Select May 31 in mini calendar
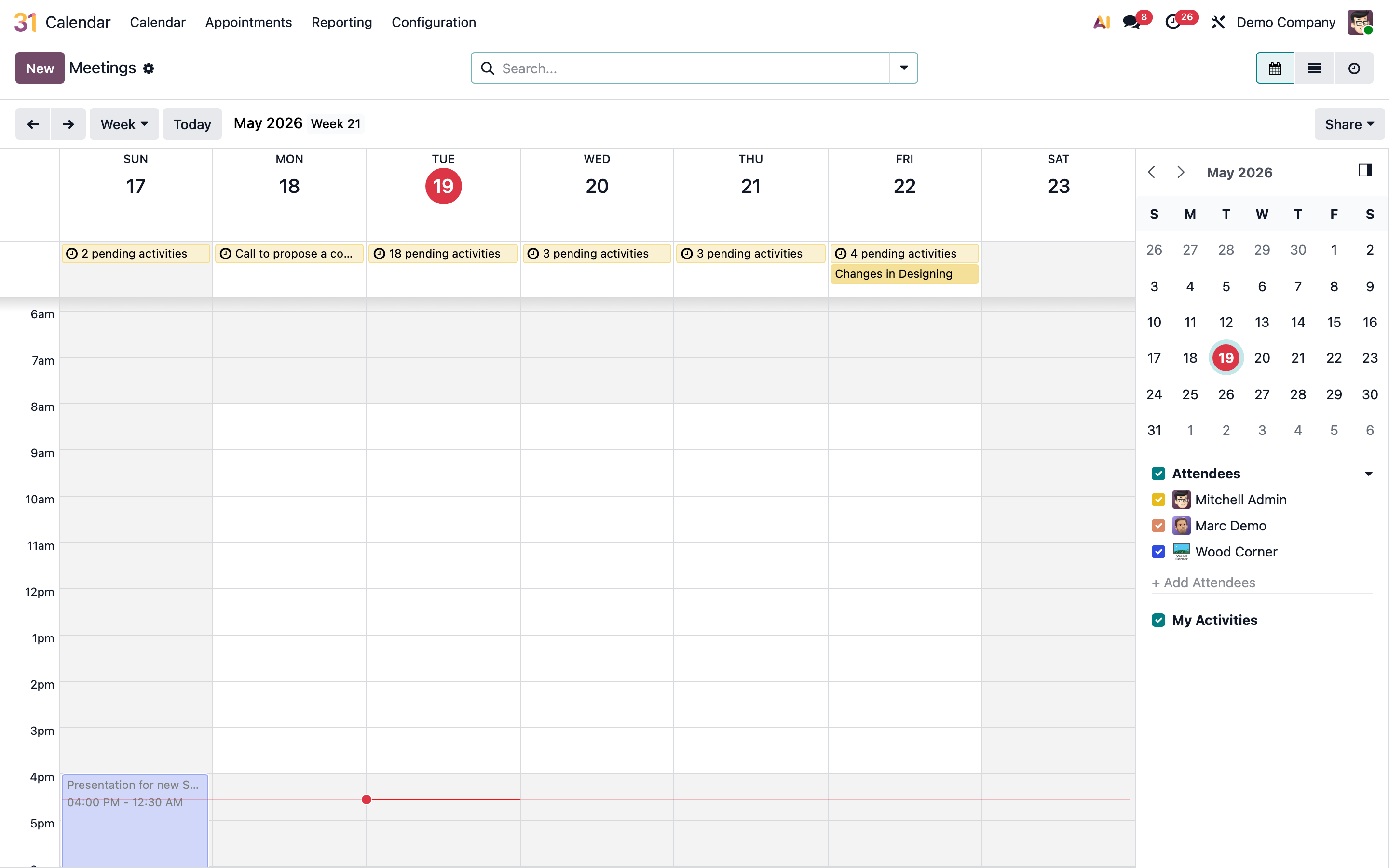Viewport: 1389px width, 868px height. pyautogui.click(x=1154, y=430)
